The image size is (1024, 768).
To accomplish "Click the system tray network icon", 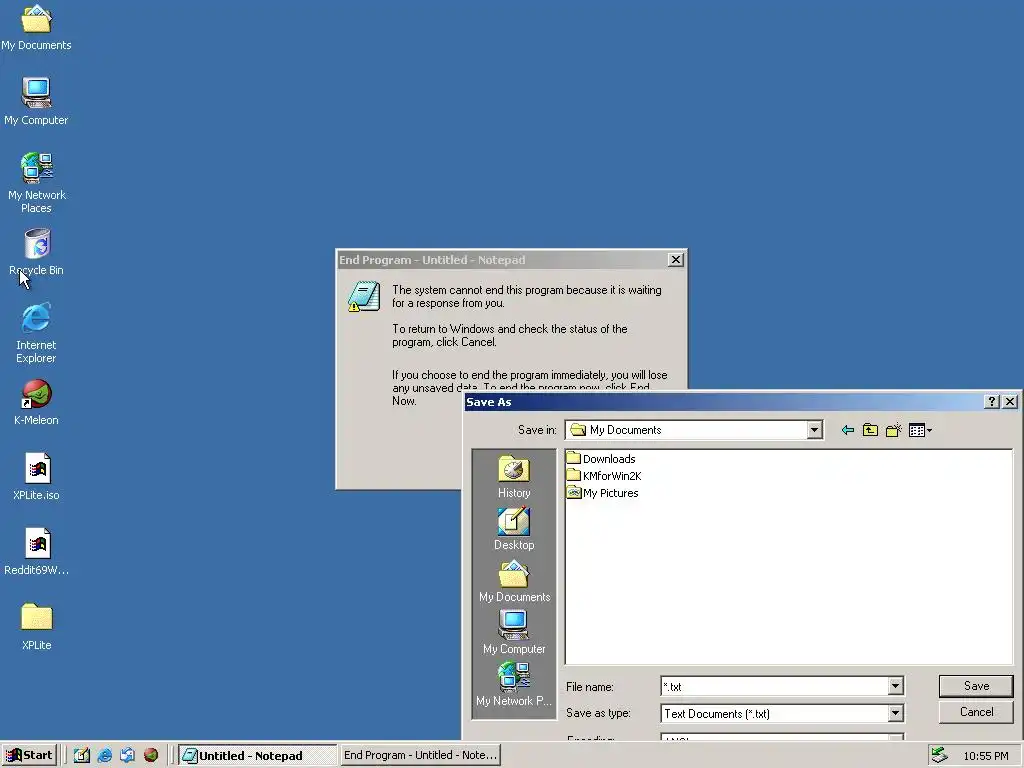I will tap(939, 755).
